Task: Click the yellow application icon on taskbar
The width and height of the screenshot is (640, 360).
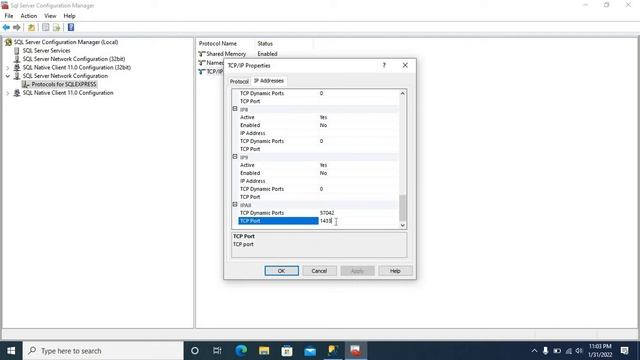Action: click(333, 351)
